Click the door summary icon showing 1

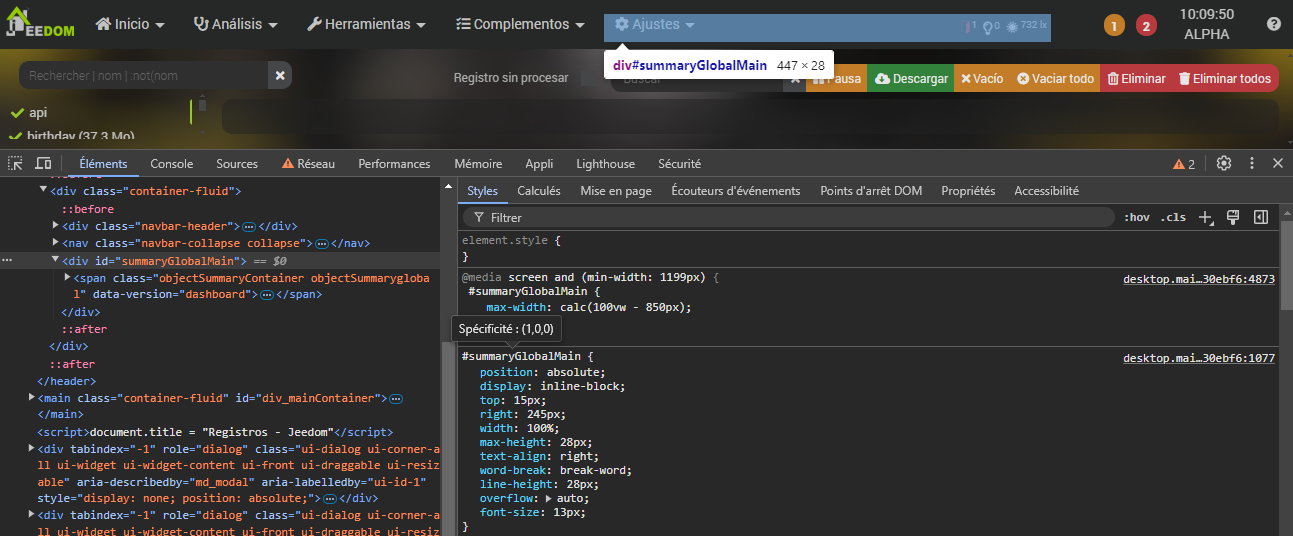970,27
